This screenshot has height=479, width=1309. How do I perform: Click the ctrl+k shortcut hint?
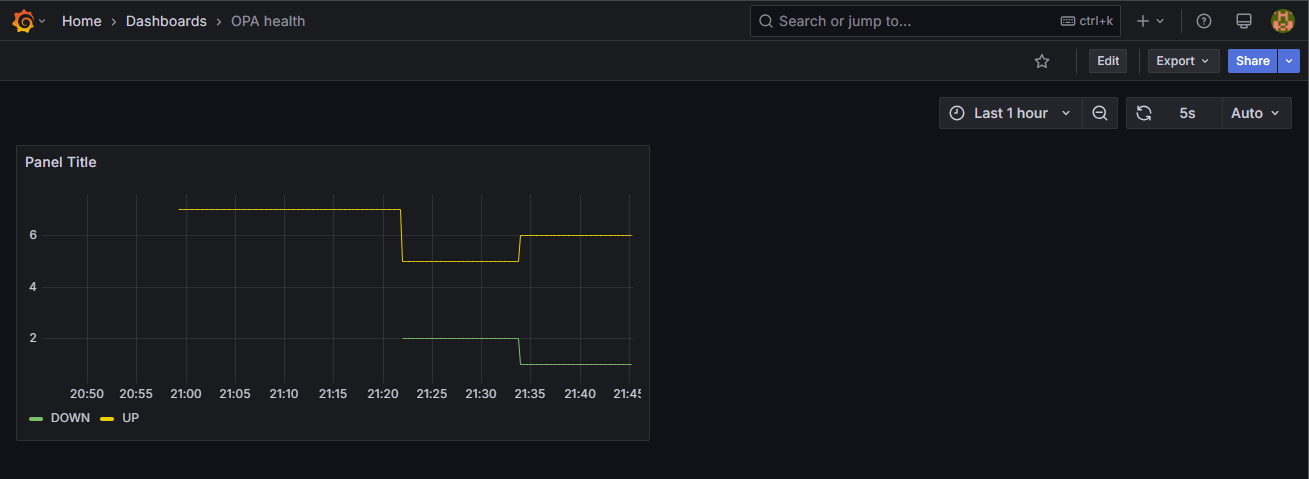[1088, 21]
